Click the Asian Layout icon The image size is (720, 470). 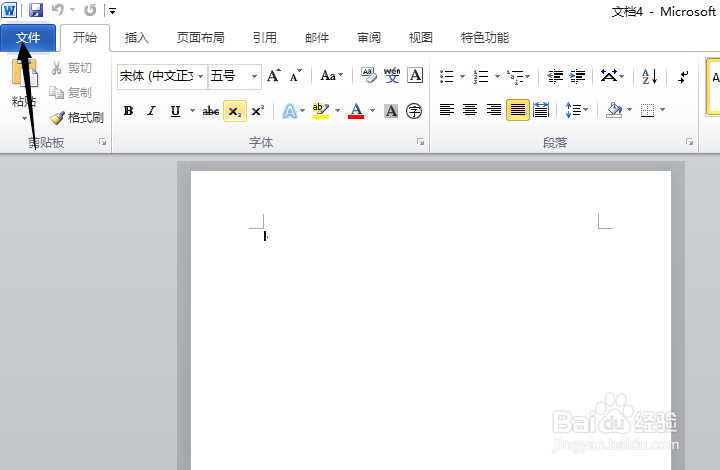(x=609, y=76)
